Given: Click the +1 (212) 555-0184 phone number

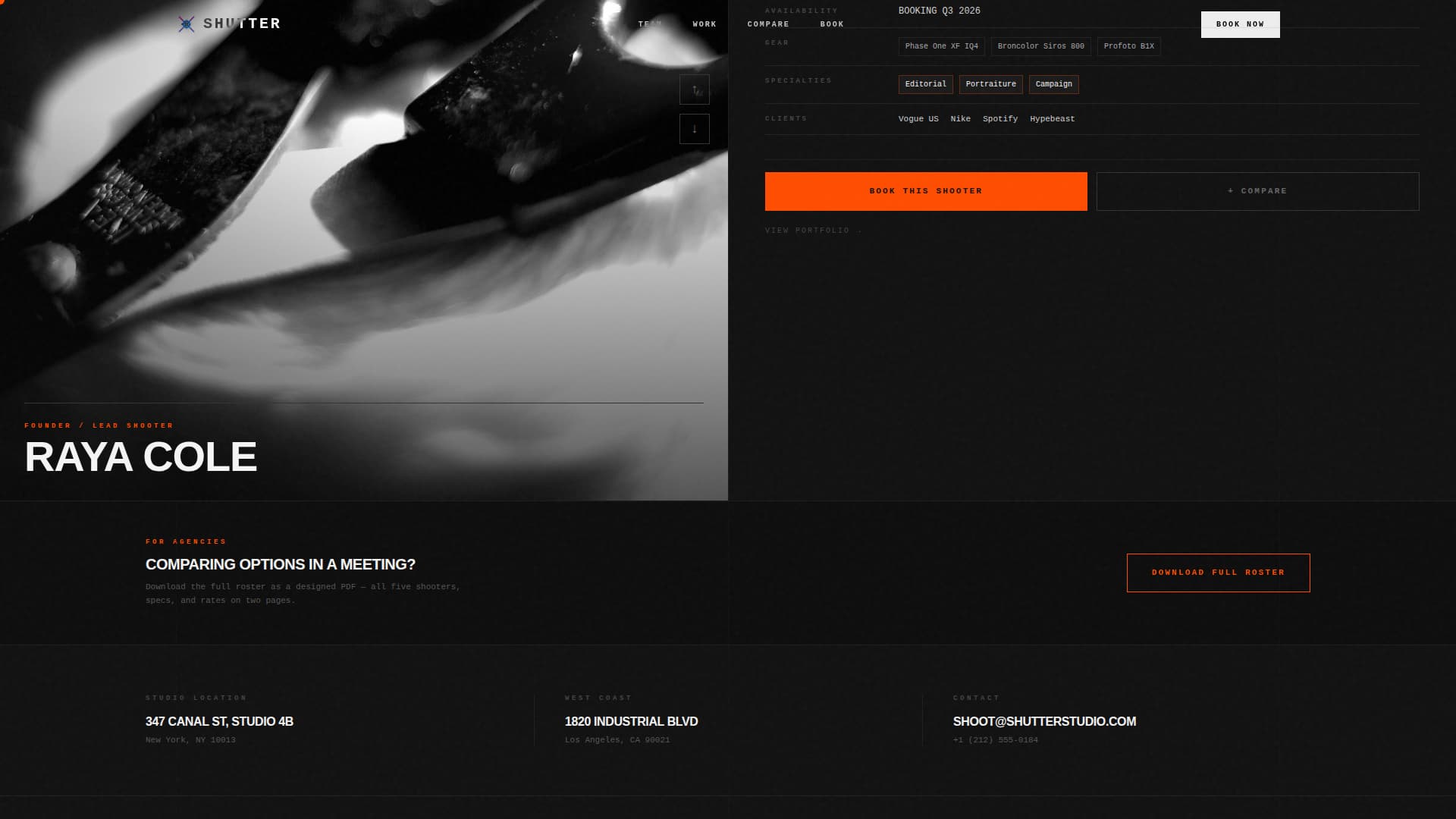Looking at the screenshot, I should coord(996,740).
